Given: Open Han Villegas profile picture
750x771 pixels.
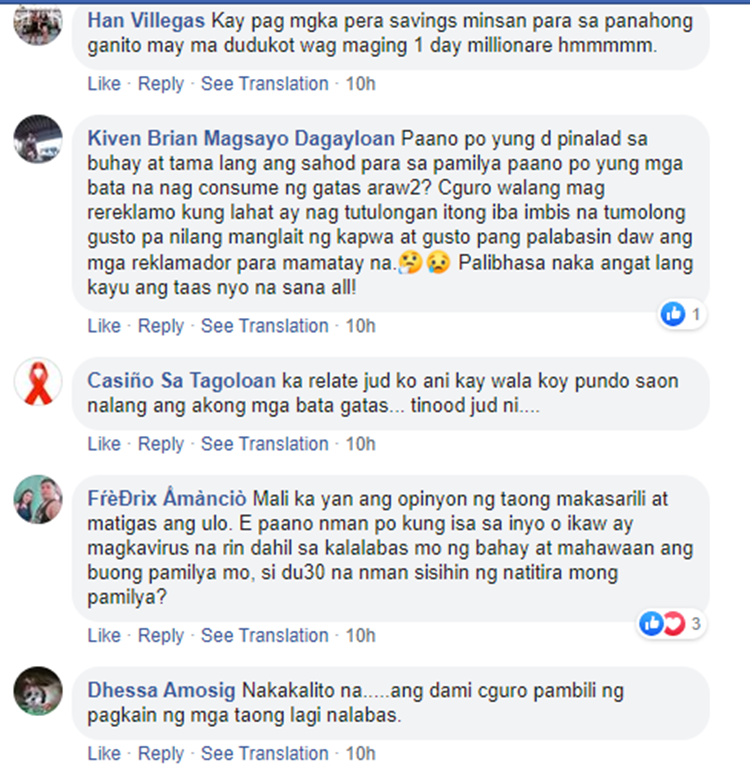Looking at the screenshot, I should click(x=38, y=24).
